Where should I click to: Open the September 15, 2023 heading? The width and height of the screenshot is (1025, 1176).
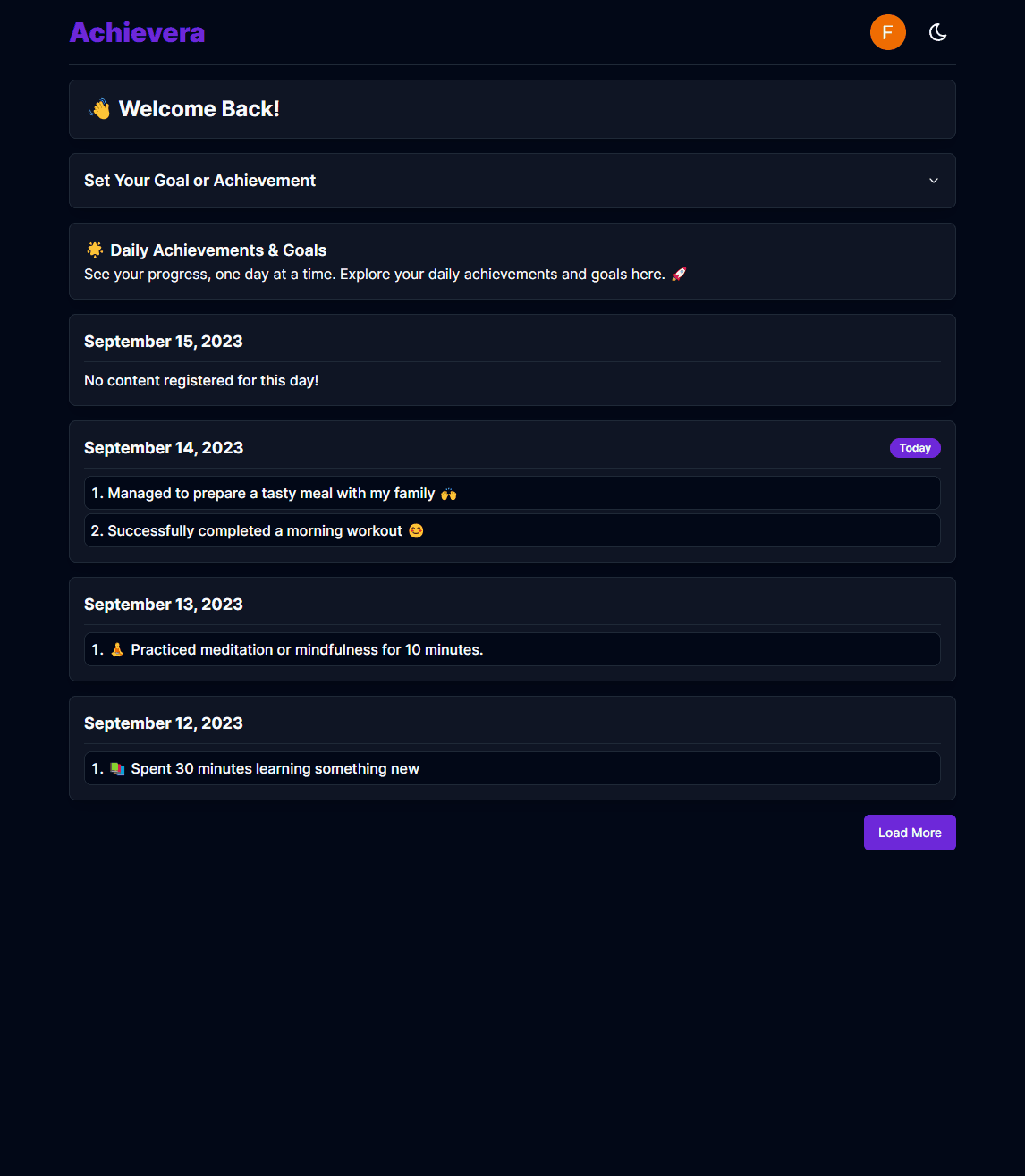(x=164, y=342)
